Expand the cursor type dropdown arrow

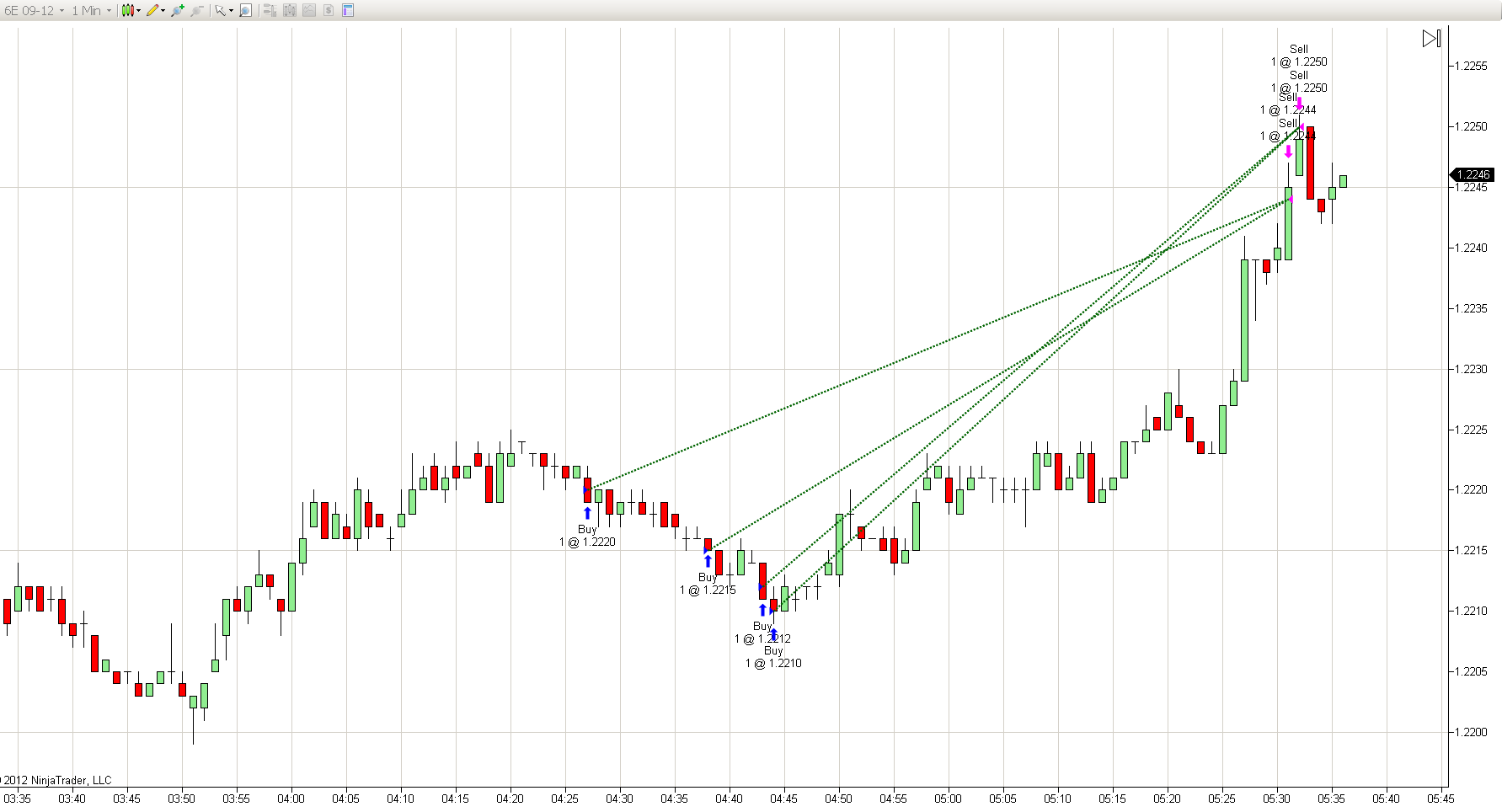231,11
